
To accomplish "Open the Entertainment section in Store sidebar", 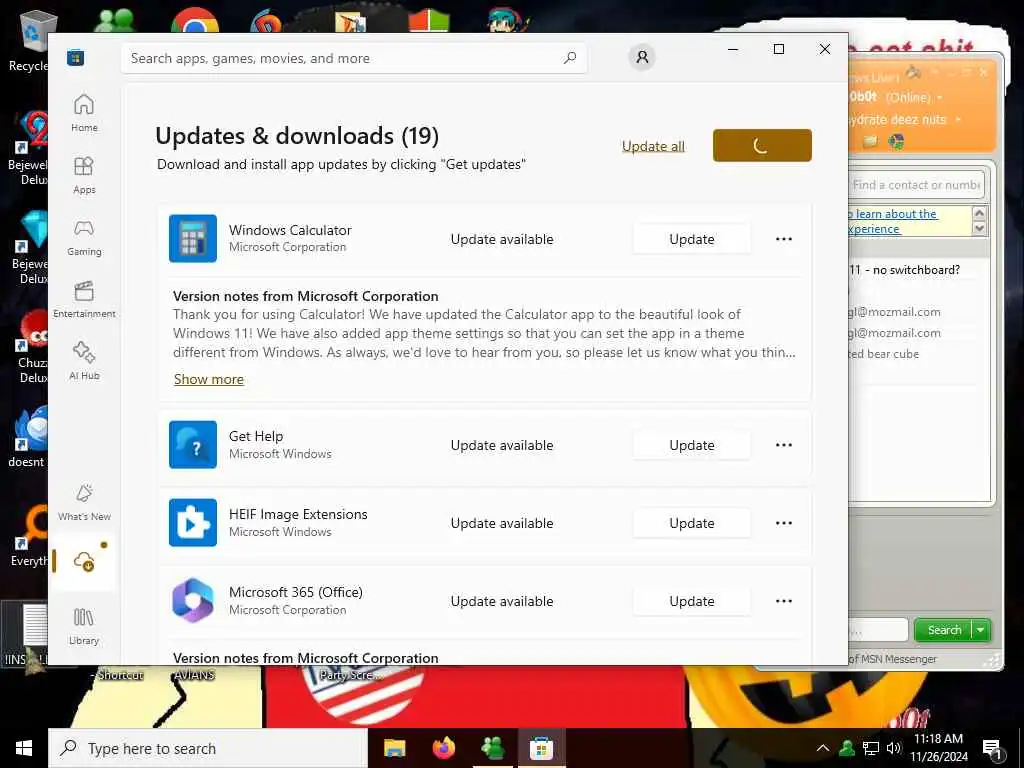I will pos(84,299).
